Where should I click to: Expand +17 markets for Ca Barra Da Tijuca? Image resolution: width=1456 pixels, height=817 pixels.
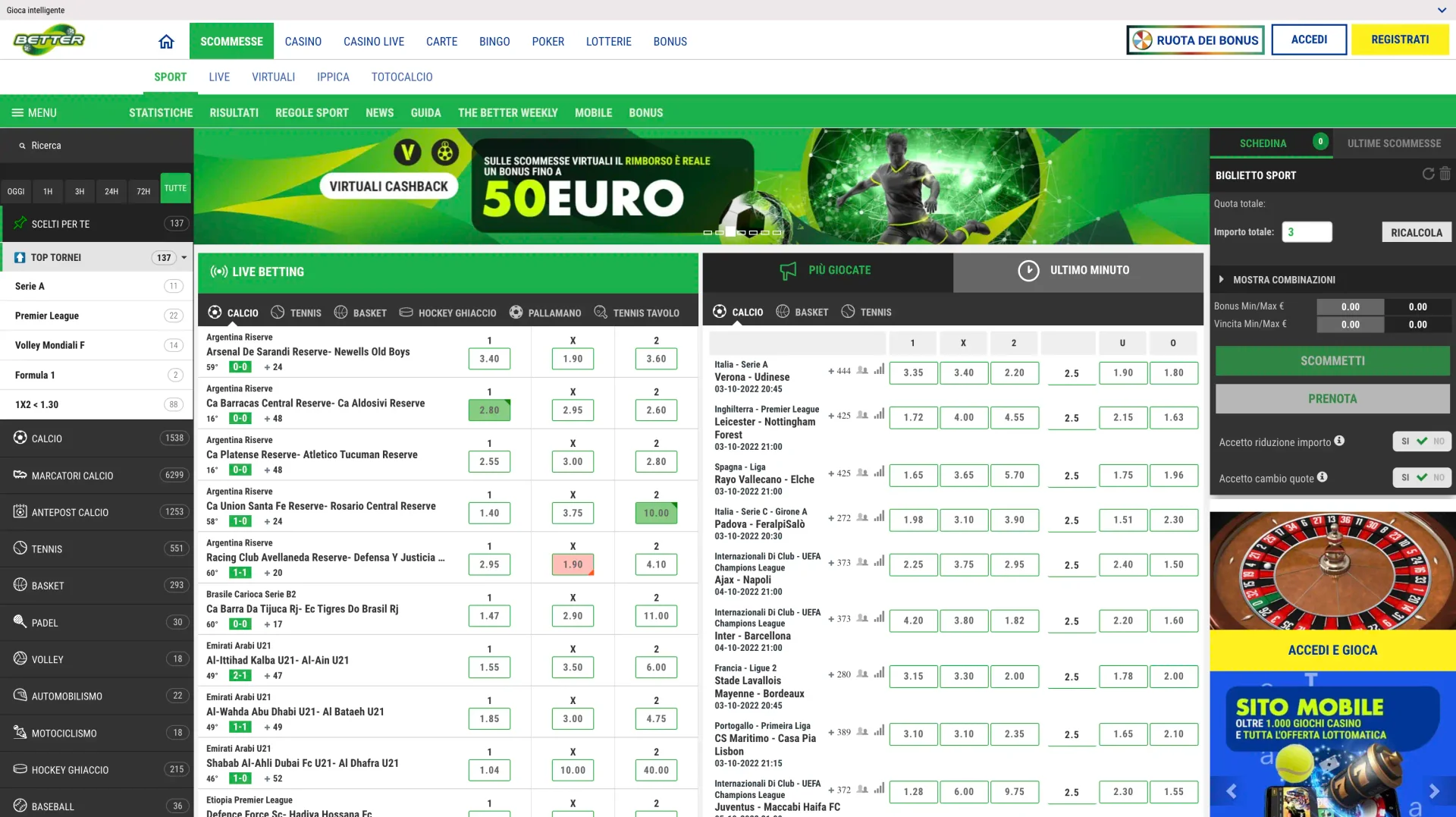[x=273, y=624]
